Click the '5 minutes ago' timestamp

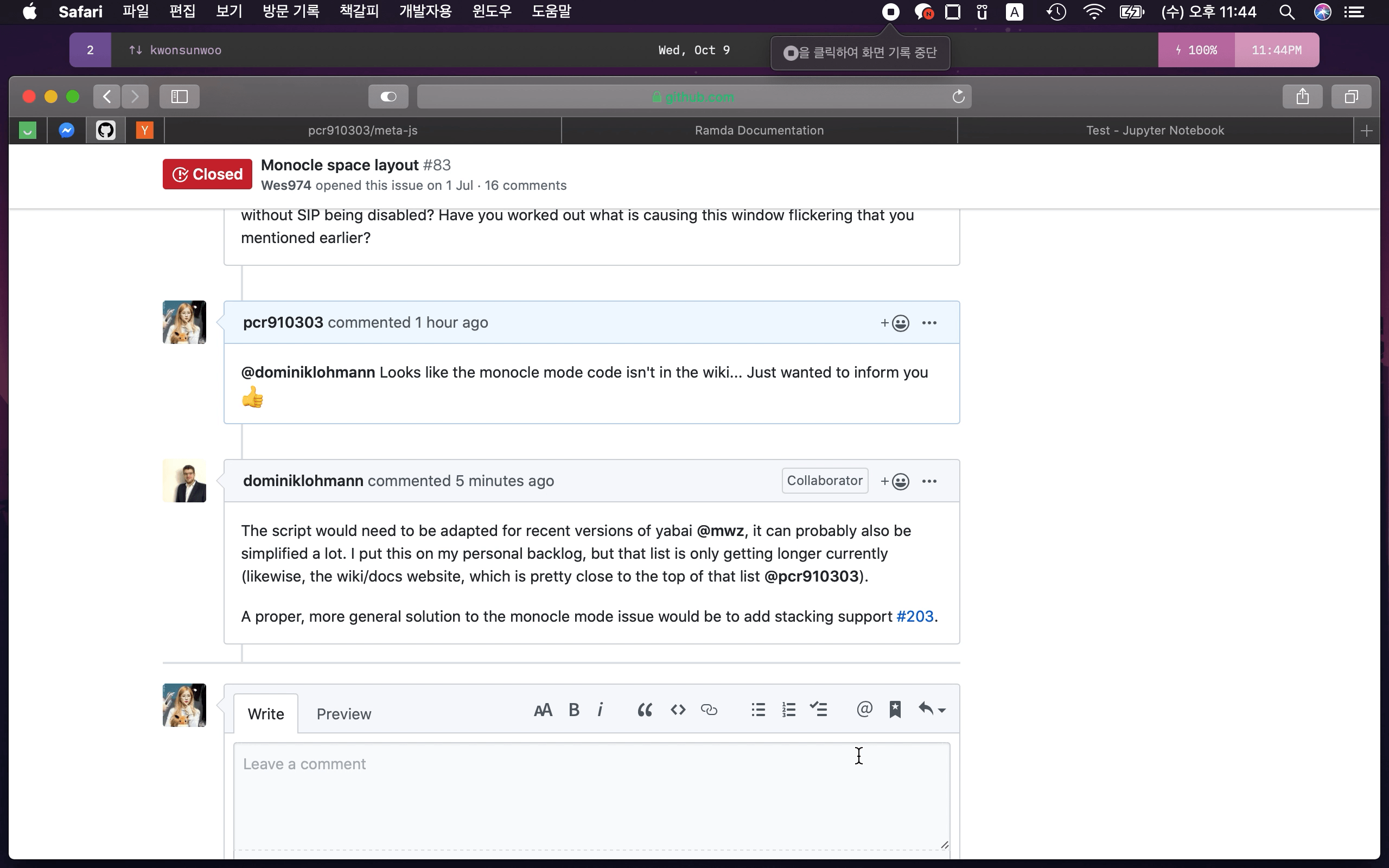505,481
